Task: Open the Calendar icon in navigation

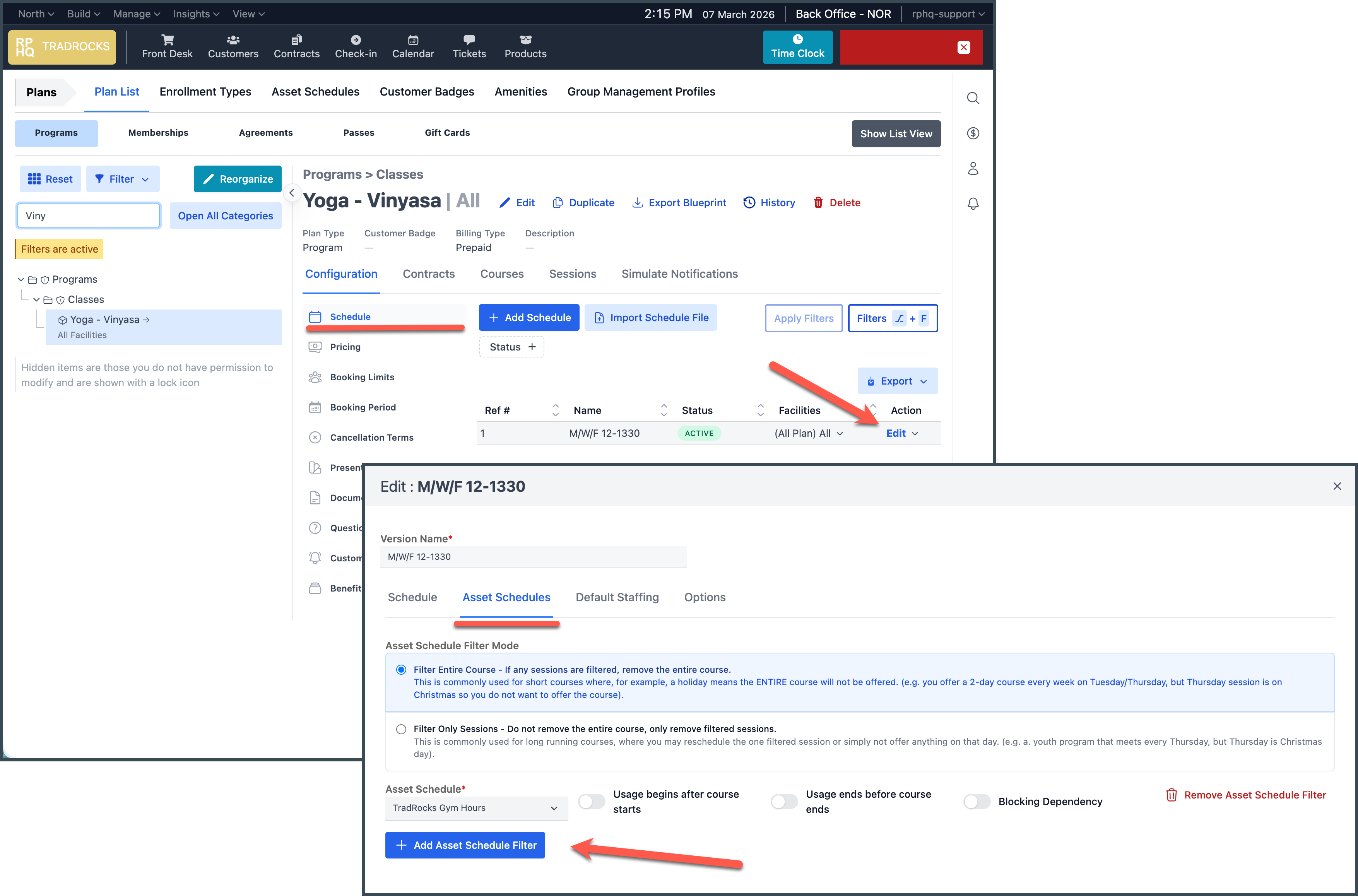Action: pyautogui.click(x=412, y=40)
